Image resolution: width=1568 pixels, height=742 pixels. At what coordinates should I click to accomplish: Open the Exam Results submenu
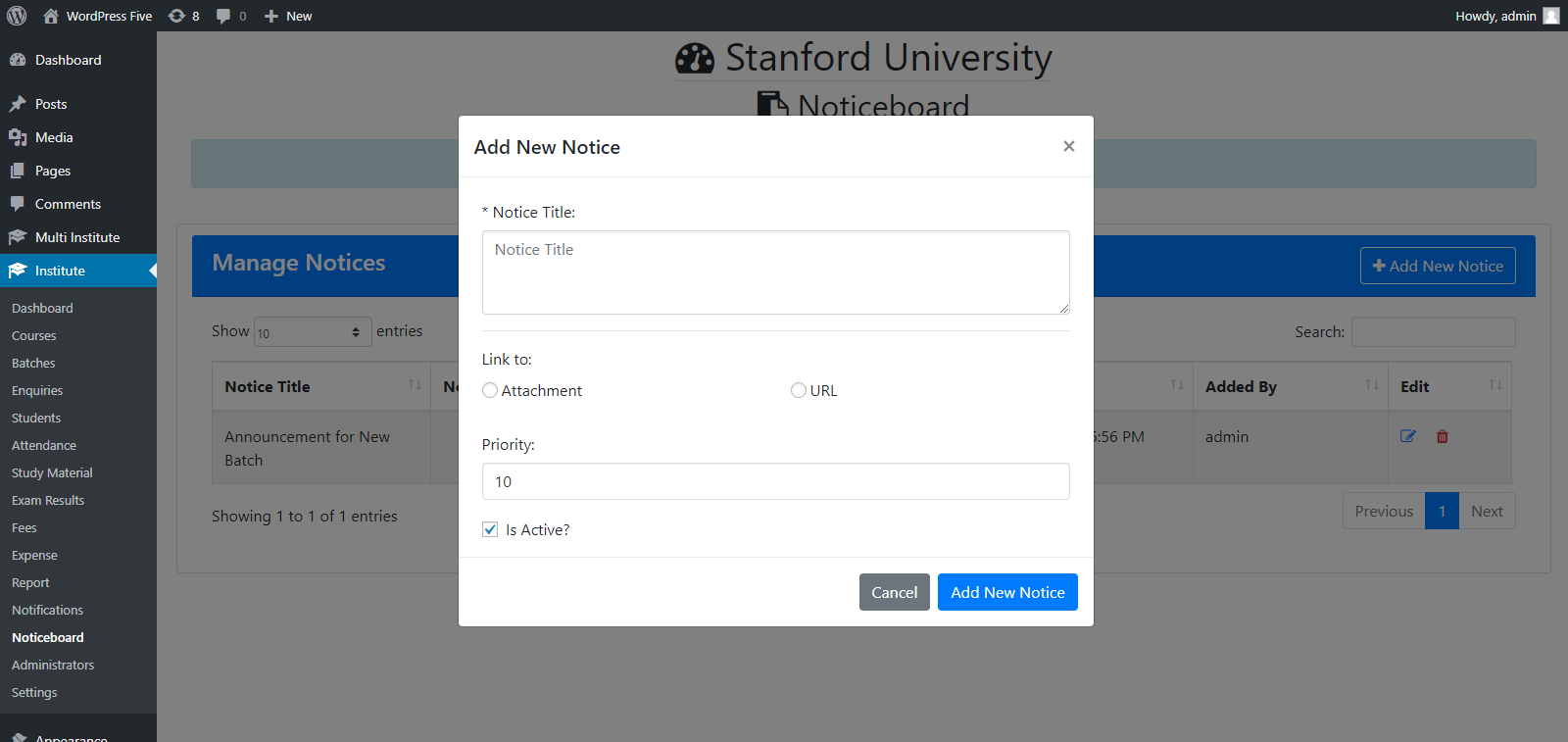(48, 500)
